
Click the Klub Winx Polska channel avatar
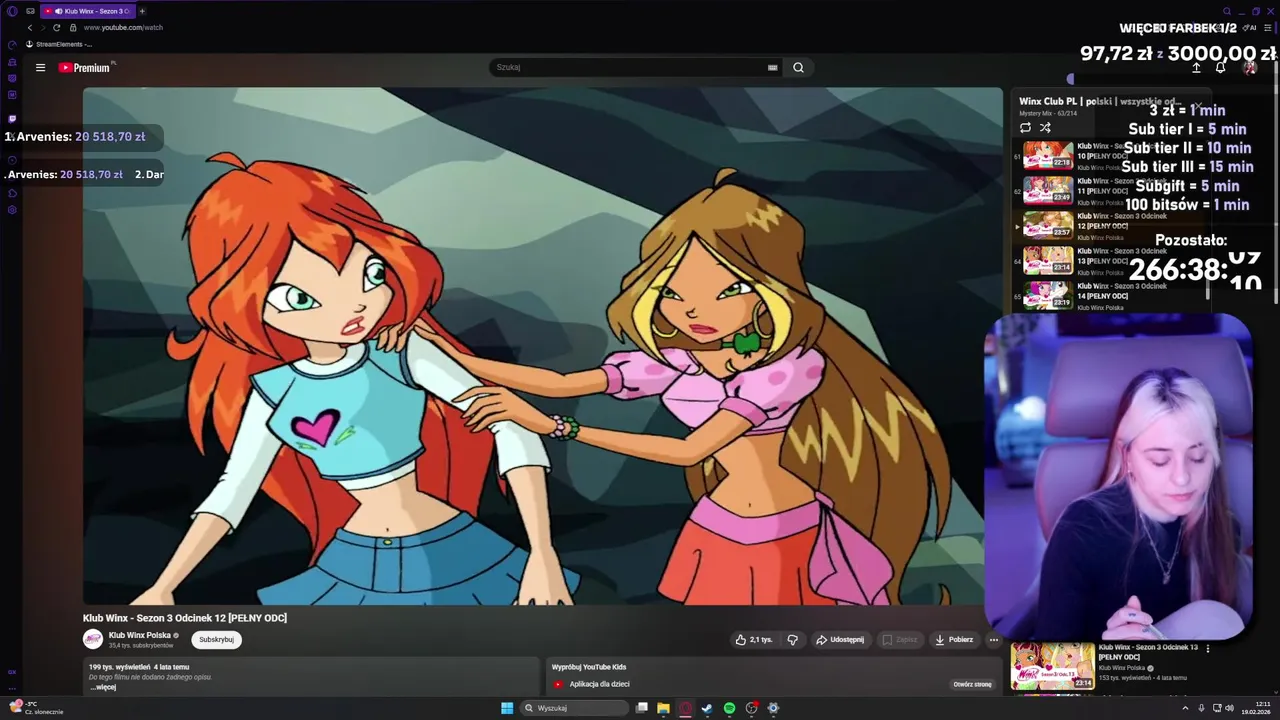93,639
